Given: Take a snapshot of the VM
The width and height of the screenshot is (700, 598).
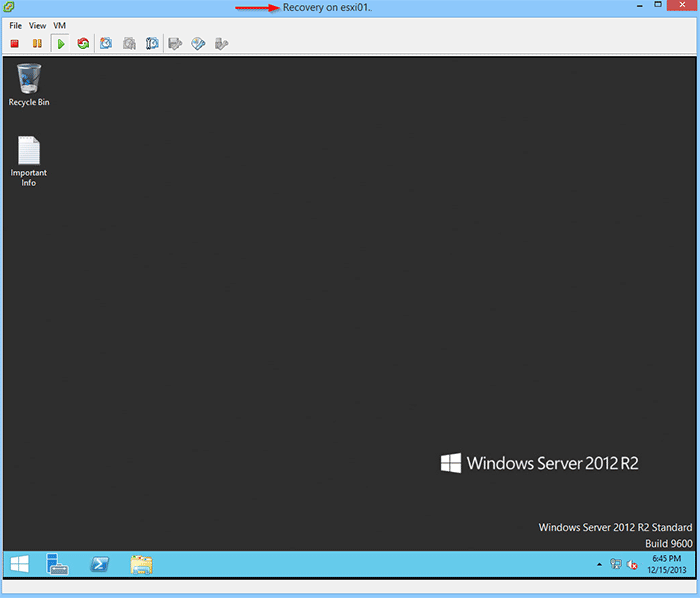Looking at the screenshot, I should (x=106, y=43).
